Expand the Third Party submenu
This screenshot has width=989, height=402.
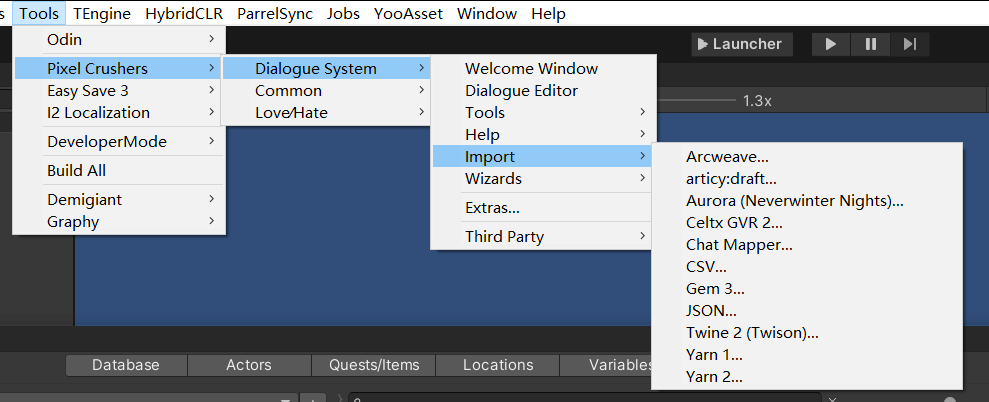[x=544, y=237]
